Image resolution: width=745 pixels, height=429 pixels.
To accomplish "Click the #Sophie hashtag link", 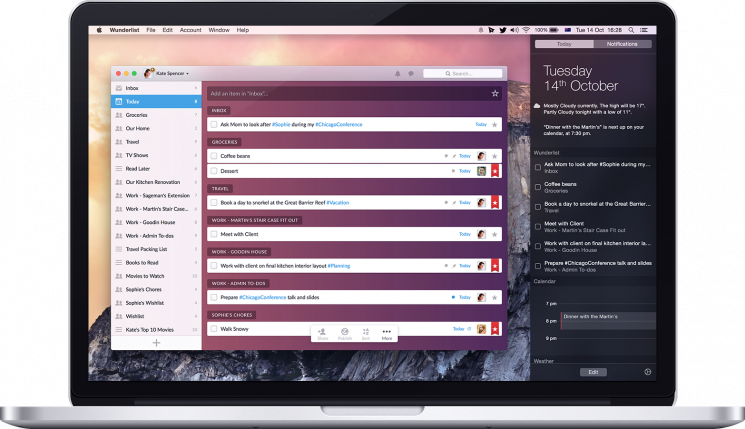I will (281, 124).
